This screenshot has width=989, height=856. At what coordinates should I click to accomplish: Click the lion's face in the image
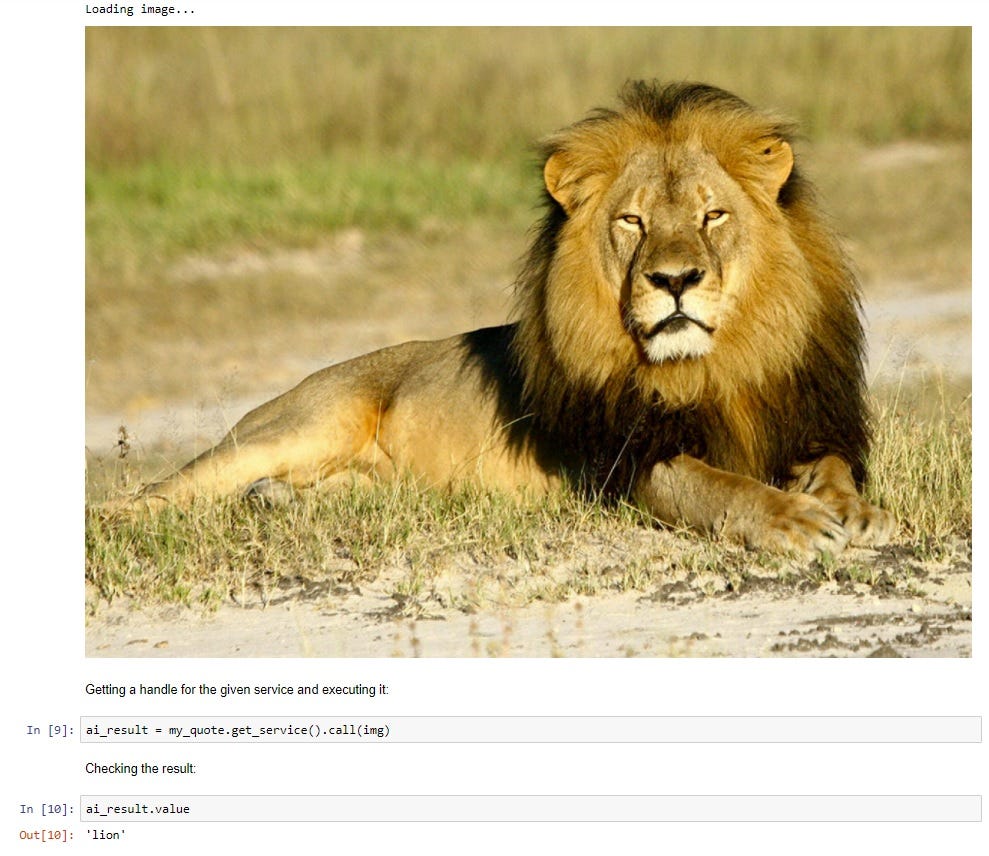coord(674,265)
